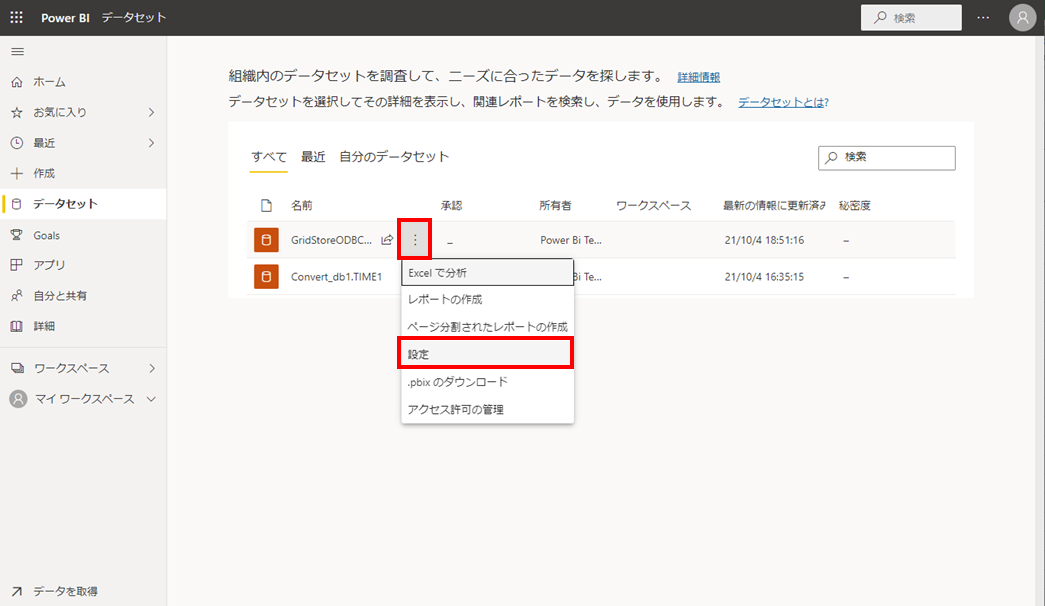Click the GridStoreODBC dataset orange icon

pos(265,240)
